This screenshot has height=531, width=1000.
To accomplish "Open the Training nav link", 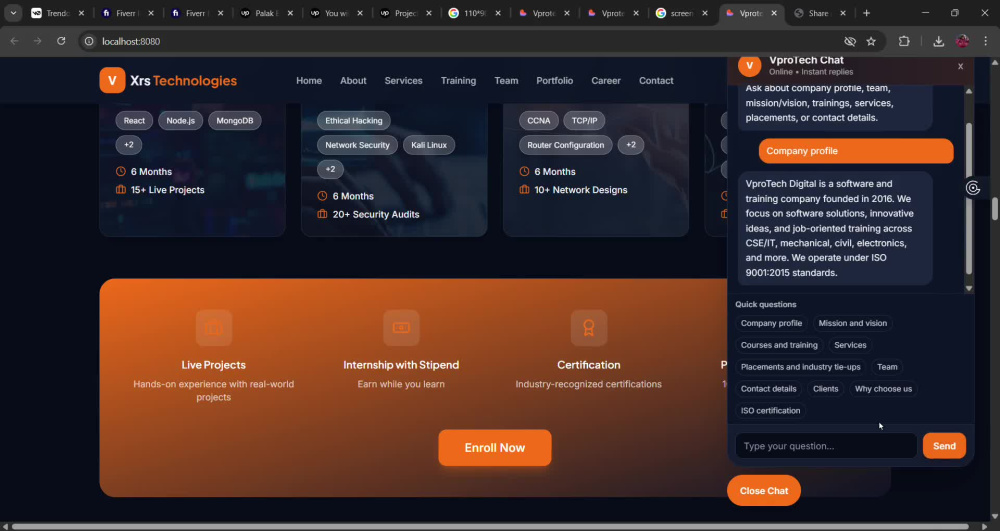I will [458, 80].
